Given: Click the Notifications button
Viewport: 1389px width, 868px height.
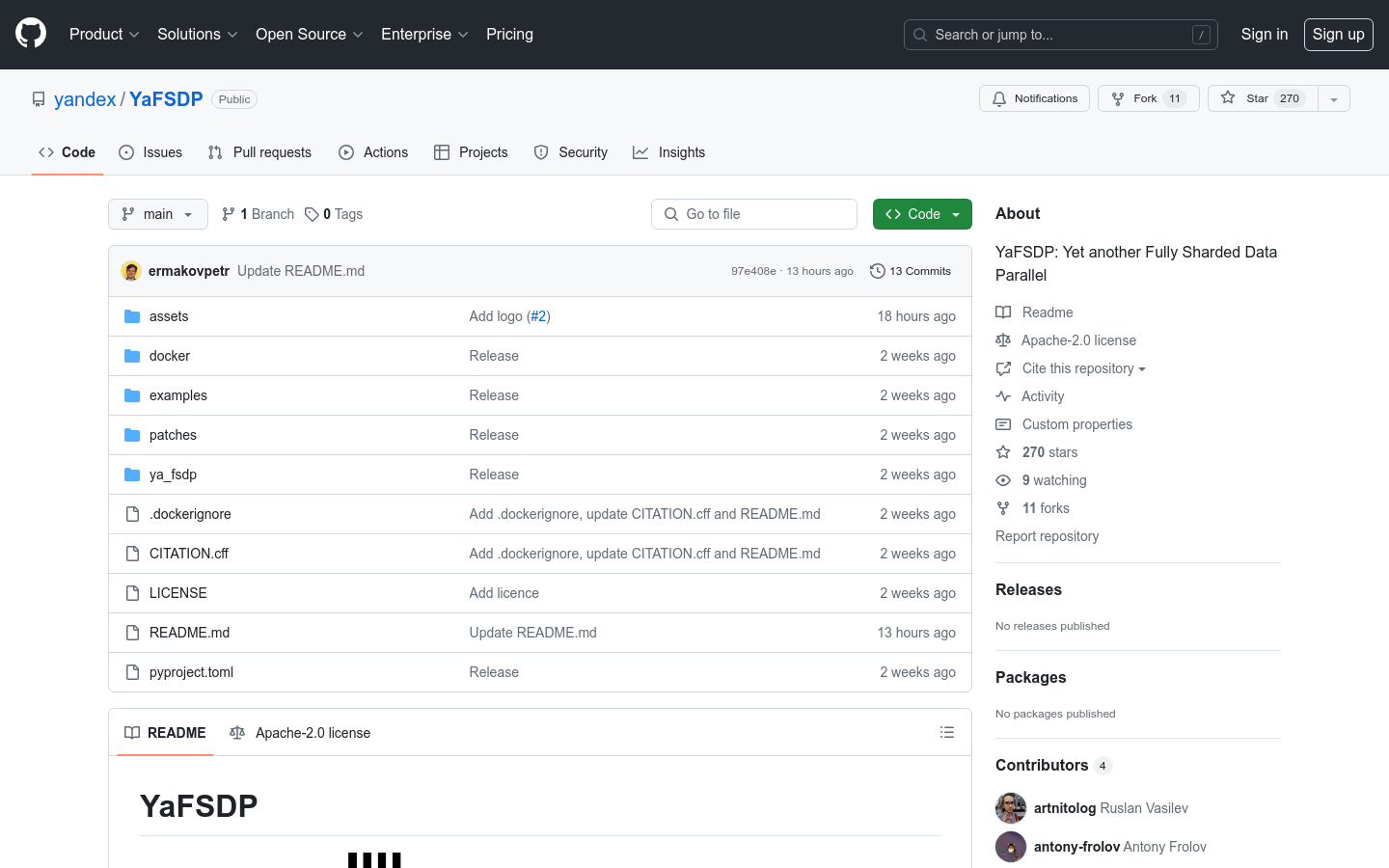Looking at the screenshot, I should 1035,98.
